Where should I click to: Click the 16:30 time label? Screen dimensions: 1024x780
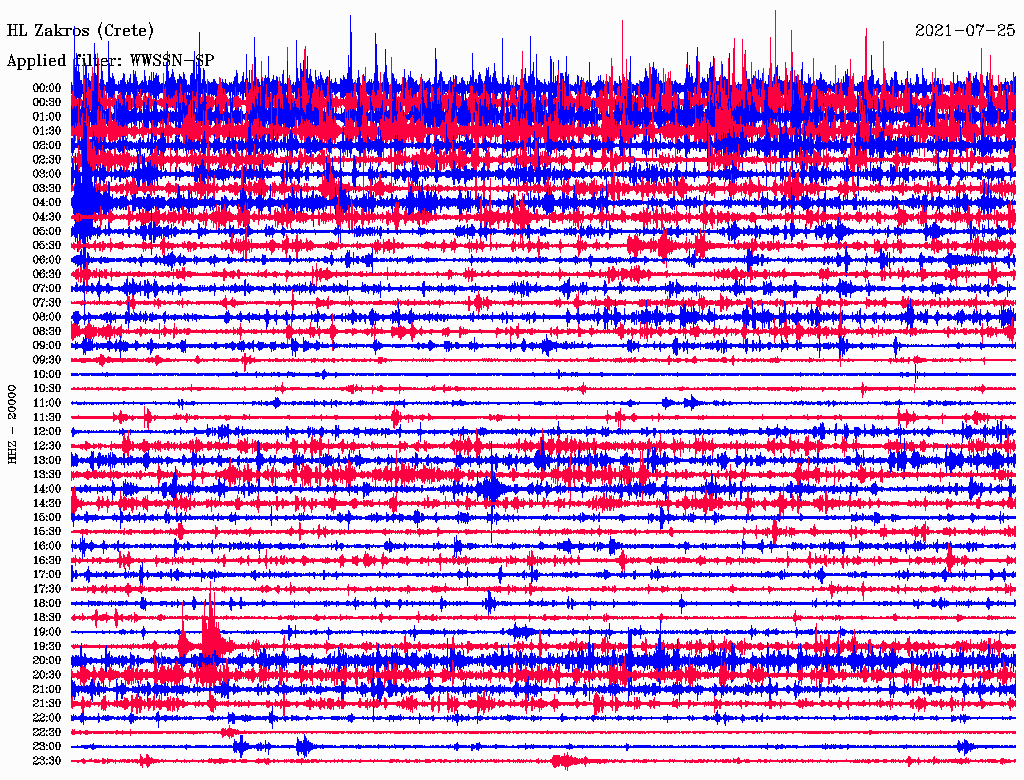47,561
